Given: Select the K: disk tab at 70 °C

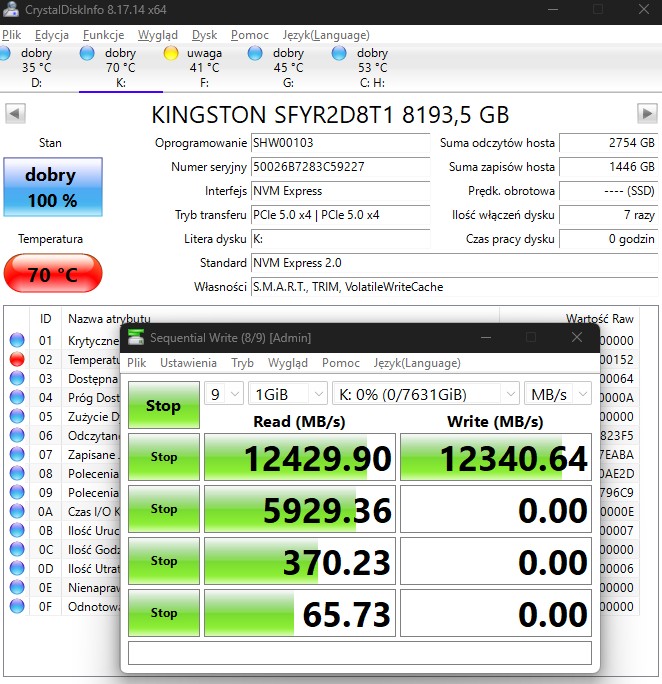Looking at the screenshot, I should (x=120, y=67).
